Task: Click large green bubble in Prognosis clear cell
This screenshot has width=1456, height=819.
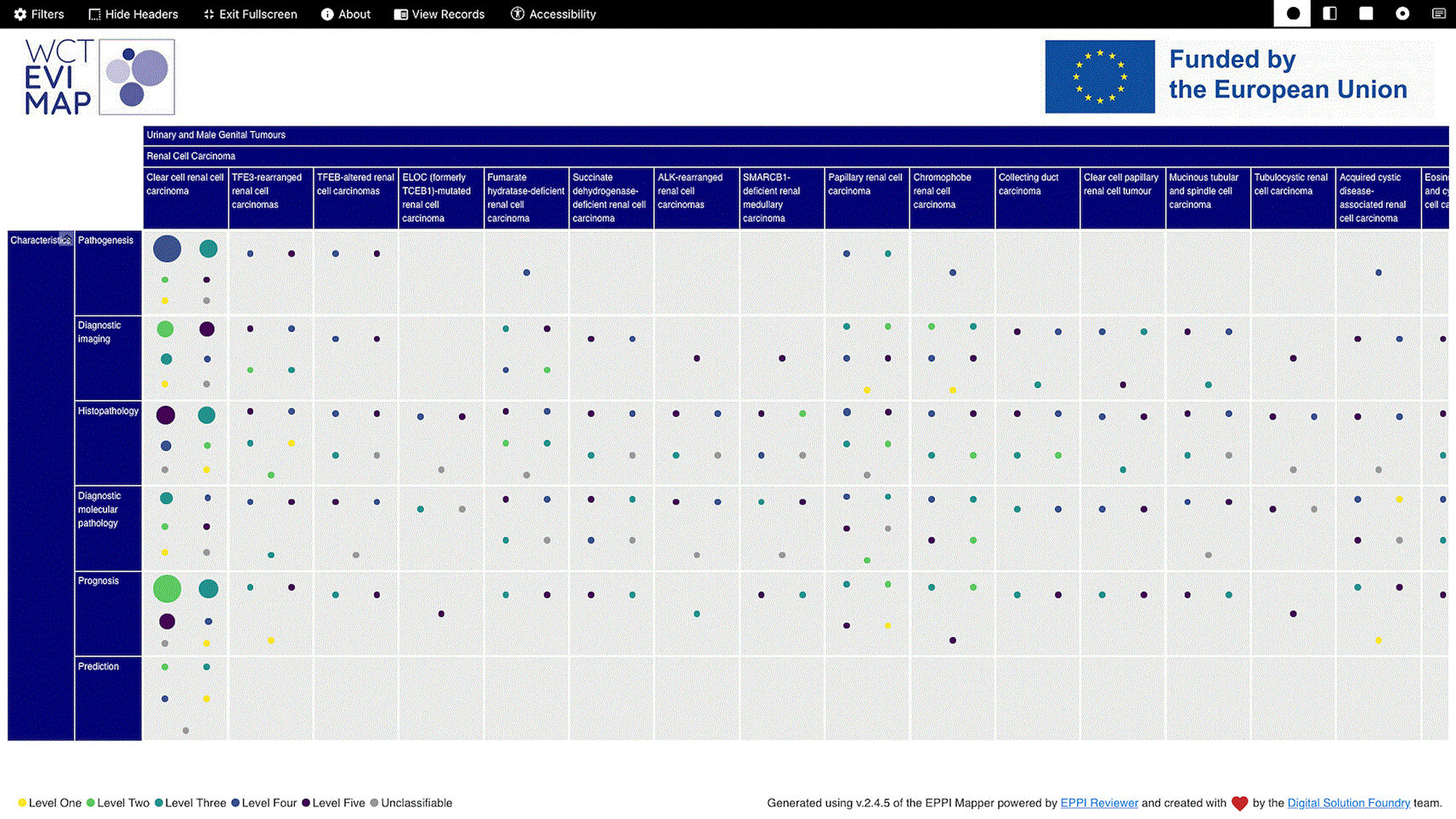Action: click(167, 588)
